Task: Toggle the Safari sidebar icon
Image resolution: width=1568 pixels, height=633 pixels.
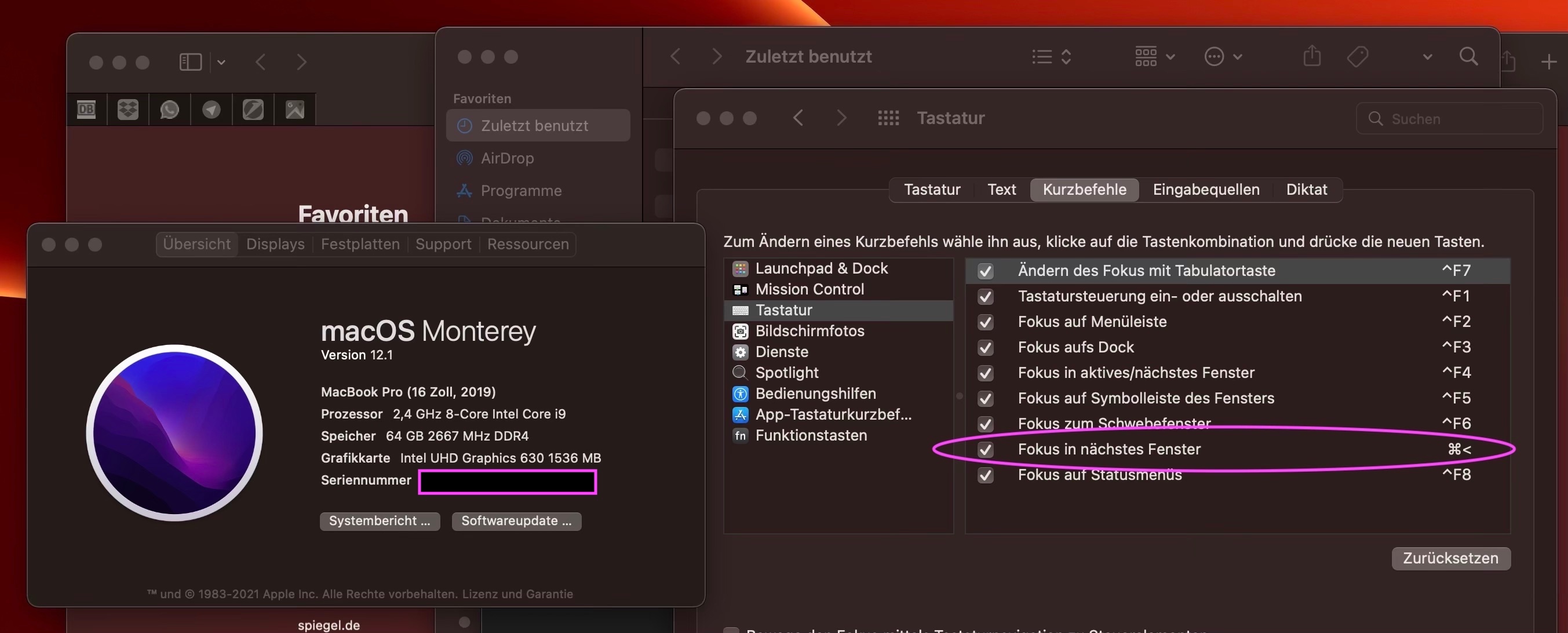Action: click(190, 61)
